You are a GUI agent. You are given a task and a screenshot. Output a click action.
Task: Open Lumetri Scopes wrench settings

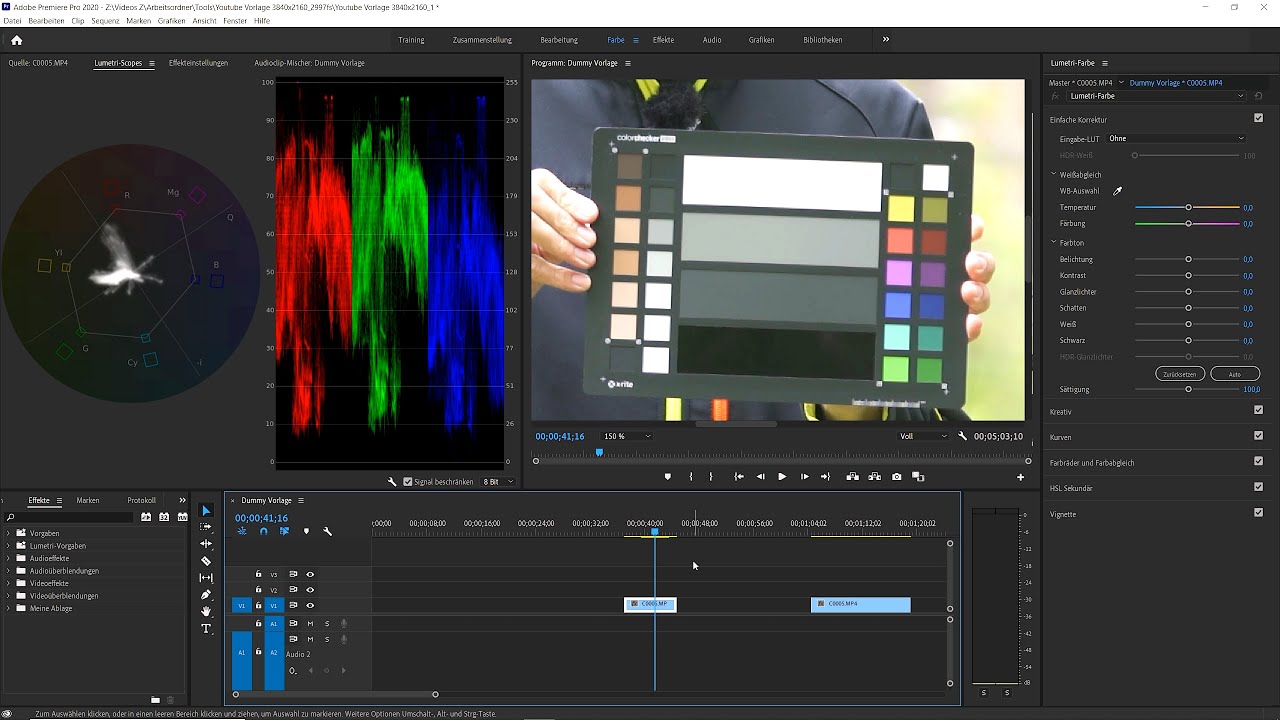pos(393,482)
